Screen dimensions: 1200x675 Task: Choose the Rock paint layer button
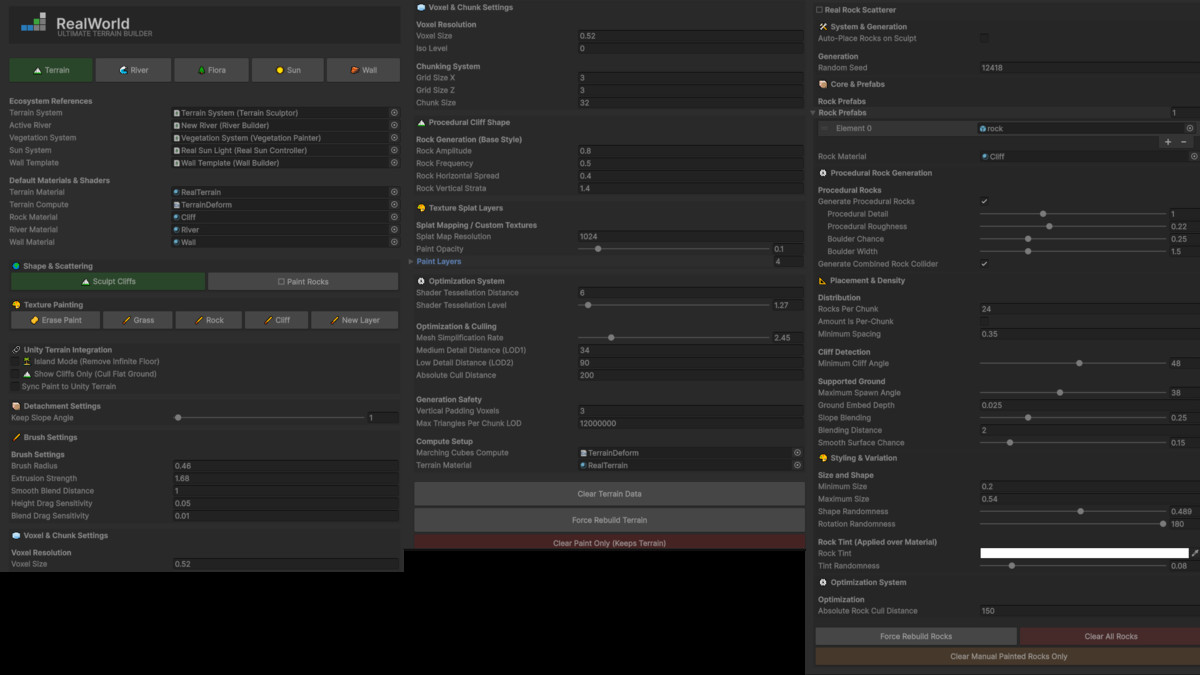(209, 320)
